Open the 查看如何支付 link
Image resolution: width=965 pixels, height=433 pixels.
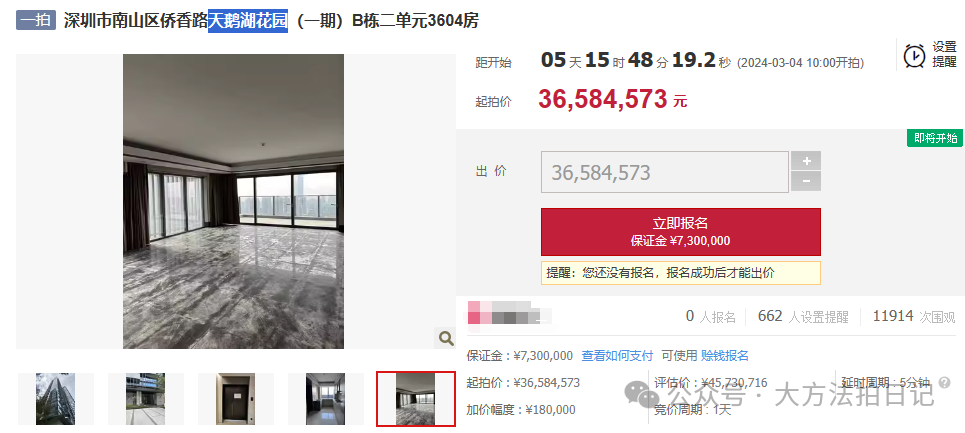click(617, 356)
